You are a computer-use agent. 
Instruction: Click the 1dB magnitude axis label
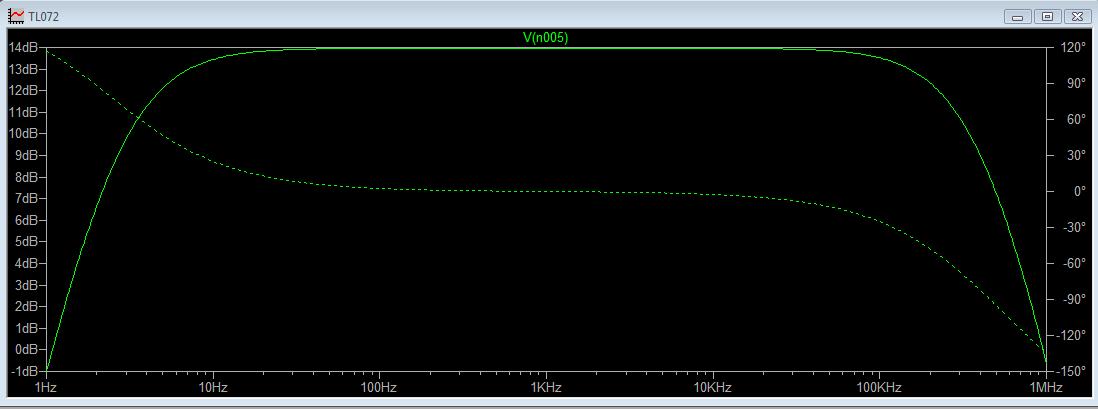tap(27, 328)
